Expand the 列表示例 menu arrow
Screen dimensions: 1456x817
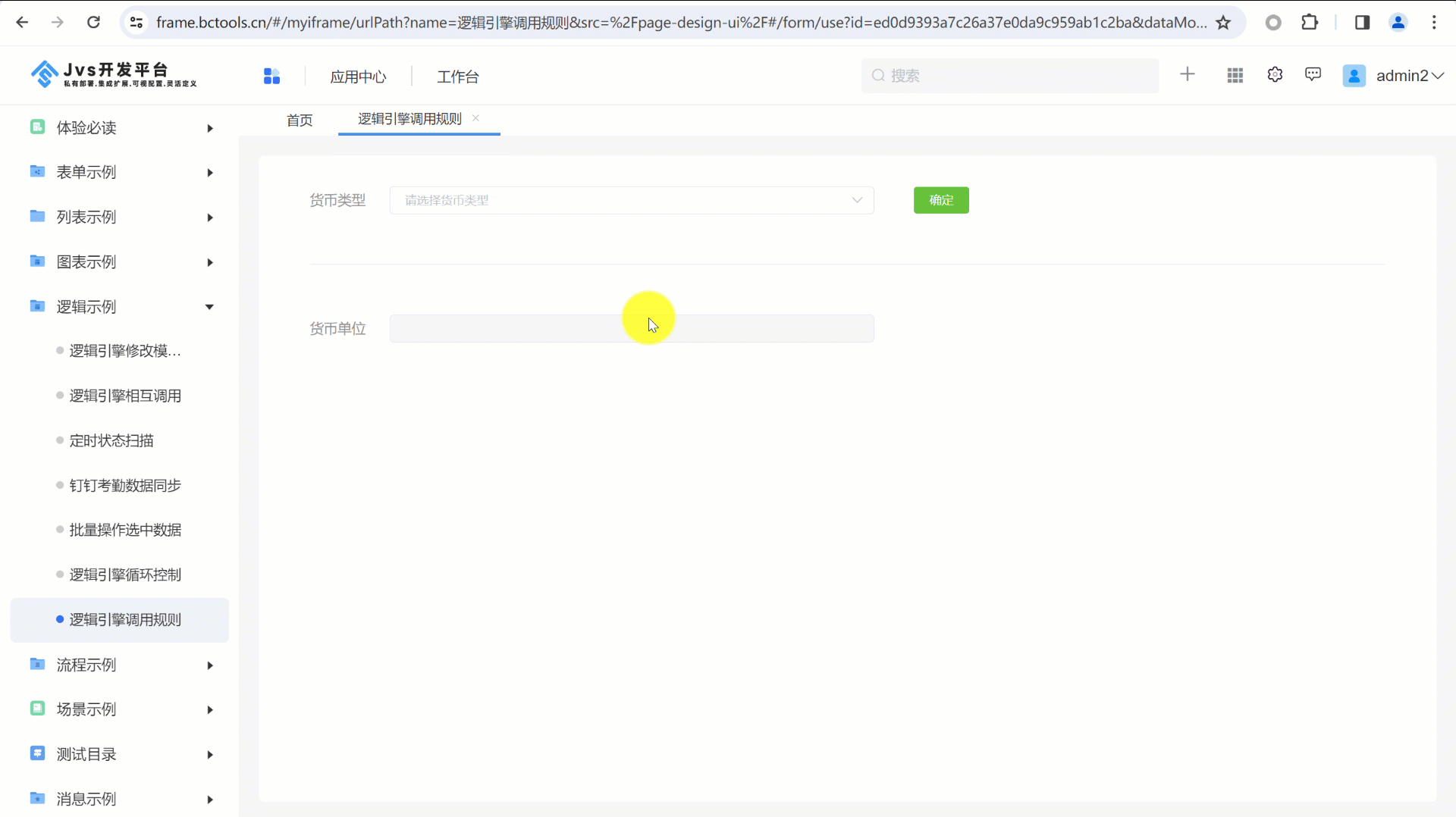point(210,218)
